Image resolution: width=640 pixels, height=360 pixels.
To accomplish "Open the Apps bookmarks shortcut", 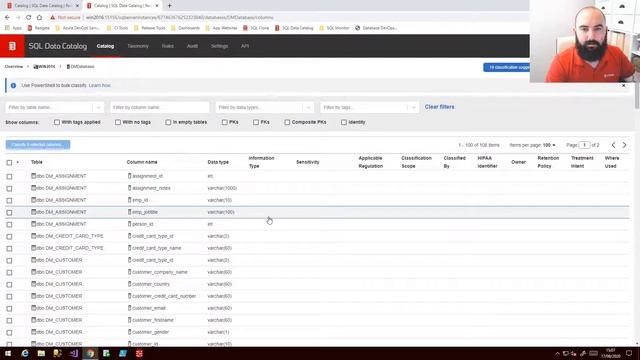I will click(13, 28).
